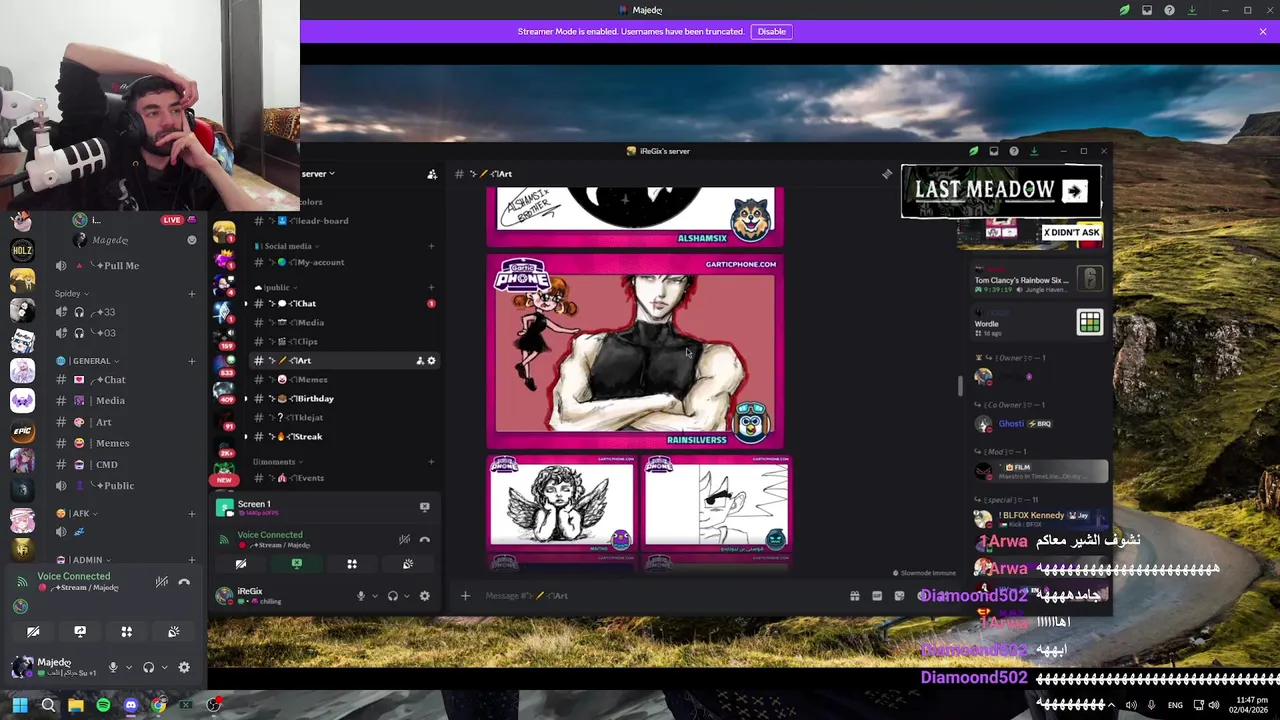Open the GIF picker in the message bar
1280x720 pixels.
[x=877, y=596]
